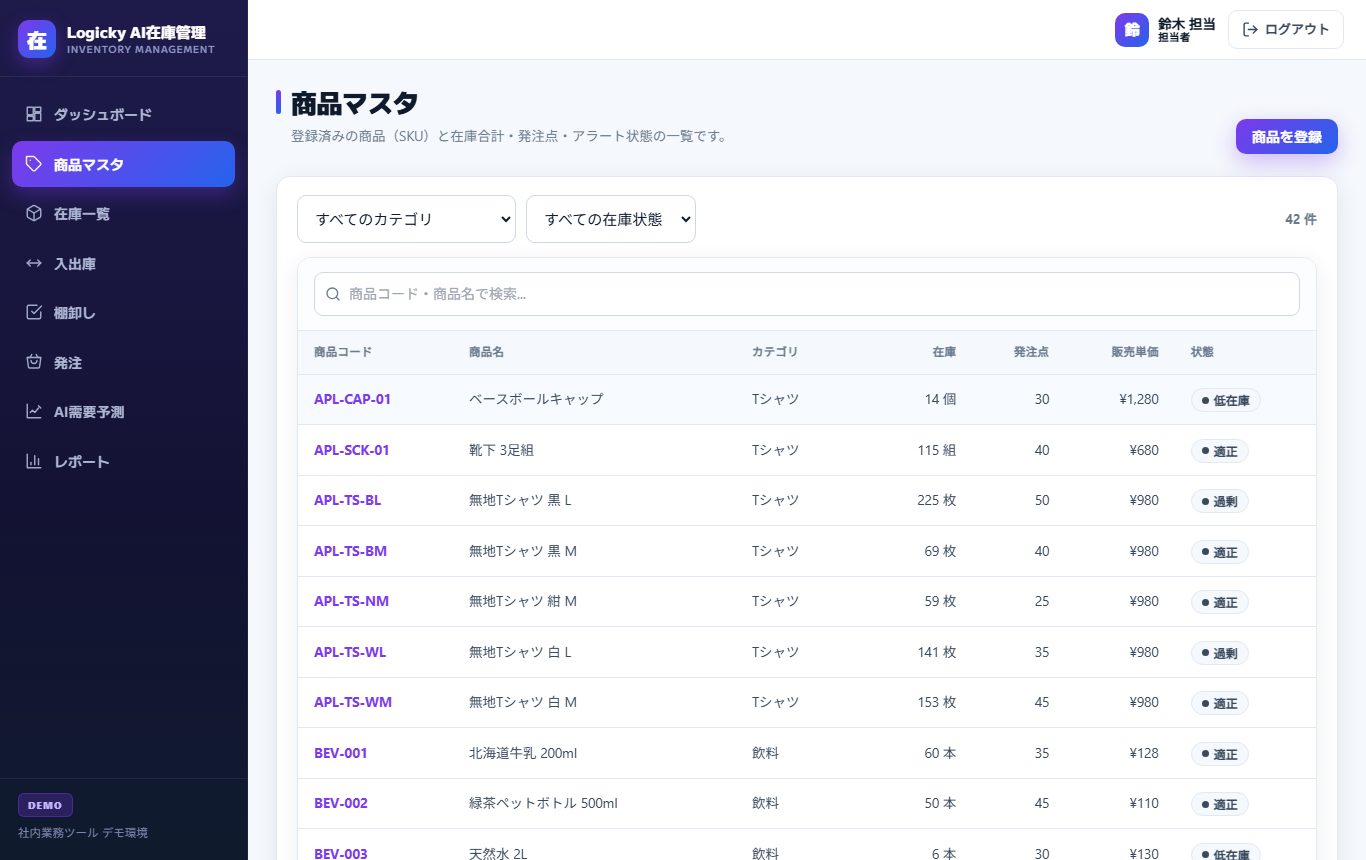Click product name 緑茶ペットボトル 500ml
The height and width of the screenshot is (860, 1366).
point(543,803)
